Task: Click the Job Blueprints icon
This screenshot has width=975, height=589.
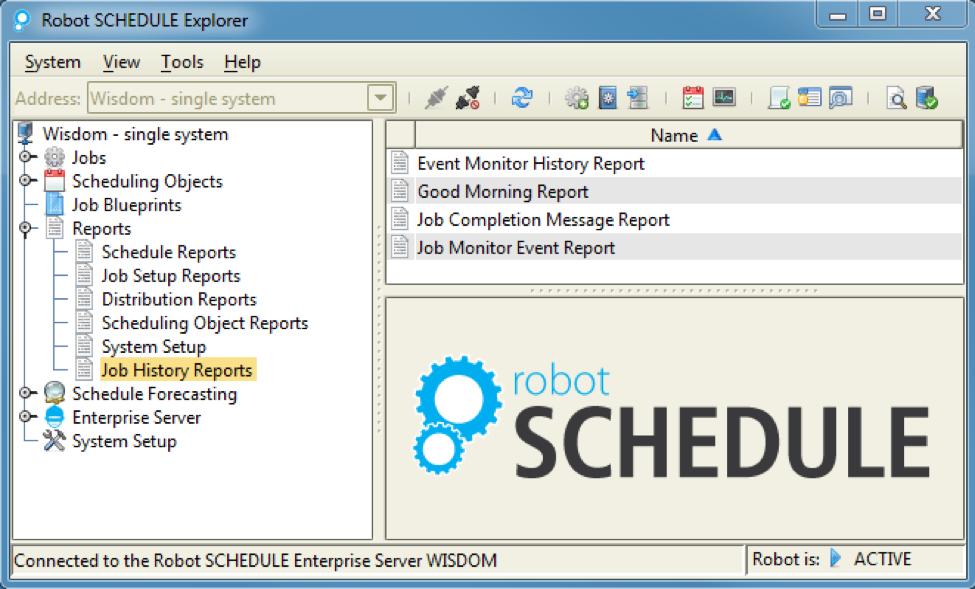Action: tap(55, 205)
